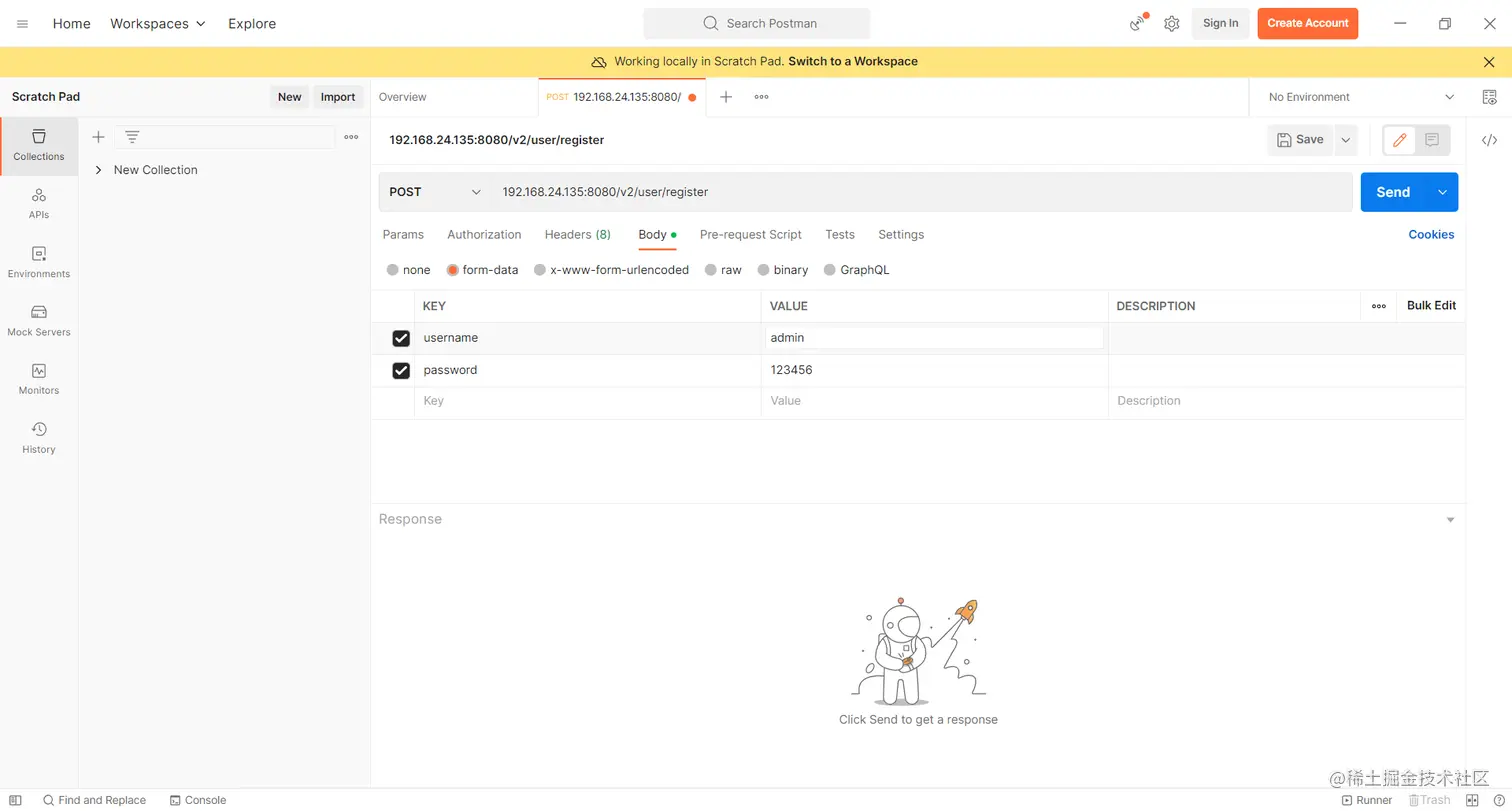The image size is (1512, 811).
Task: Collapse the Response pane arrow
Action: [x=1450, y=520]
